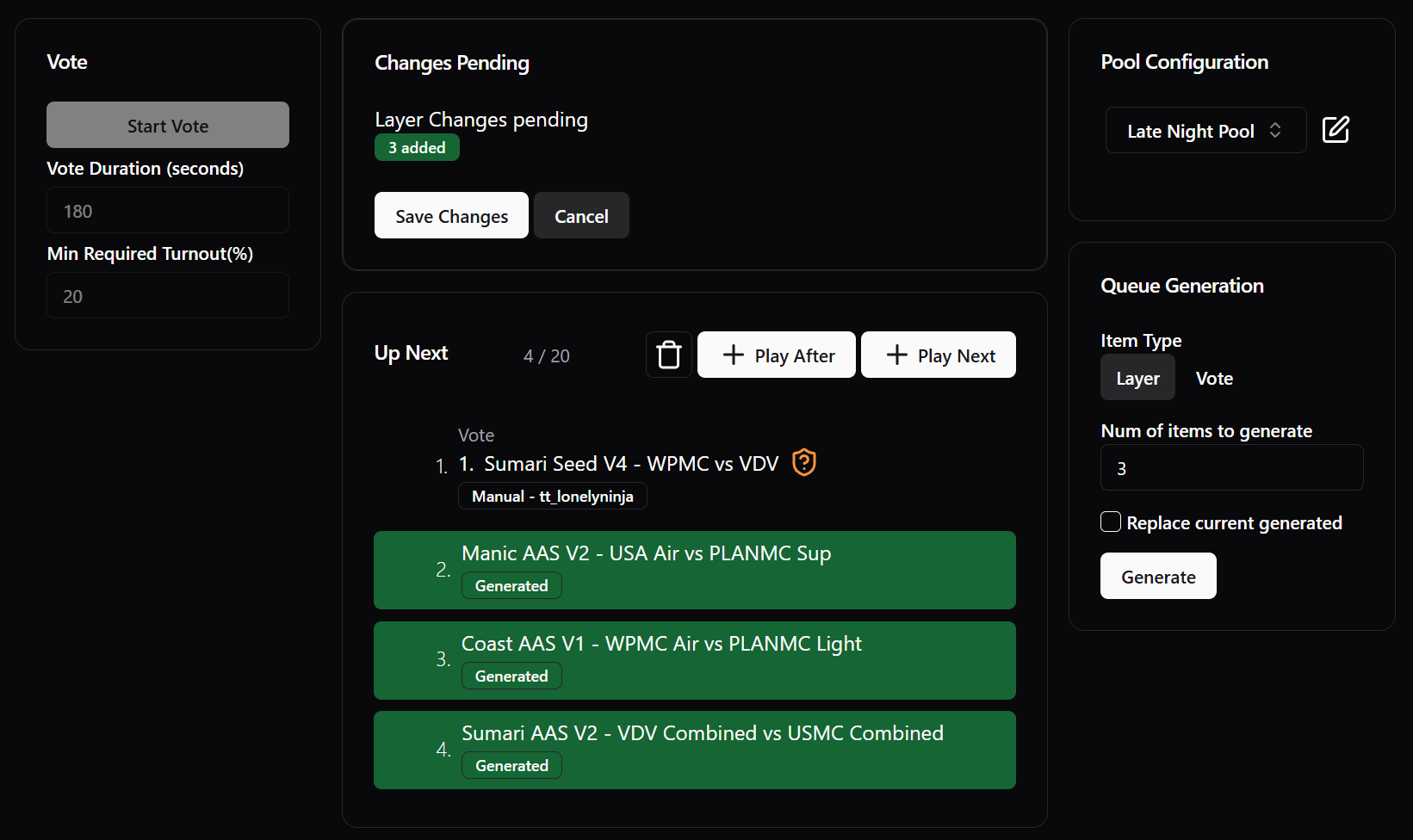Click the trash icon in Up Next
The width and height of the screenshot is (1413, 840).
tap(669, 355)
